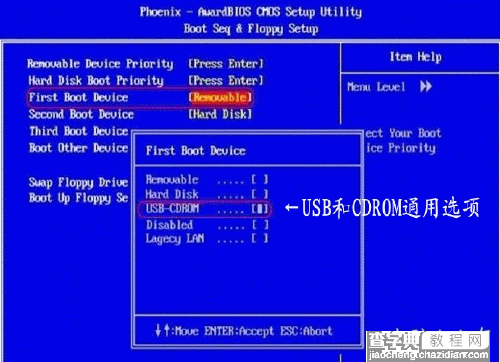This screenshot has width=500, height=362.
Task: Select Second Boot Device menu entry
Action: [81, 114]
